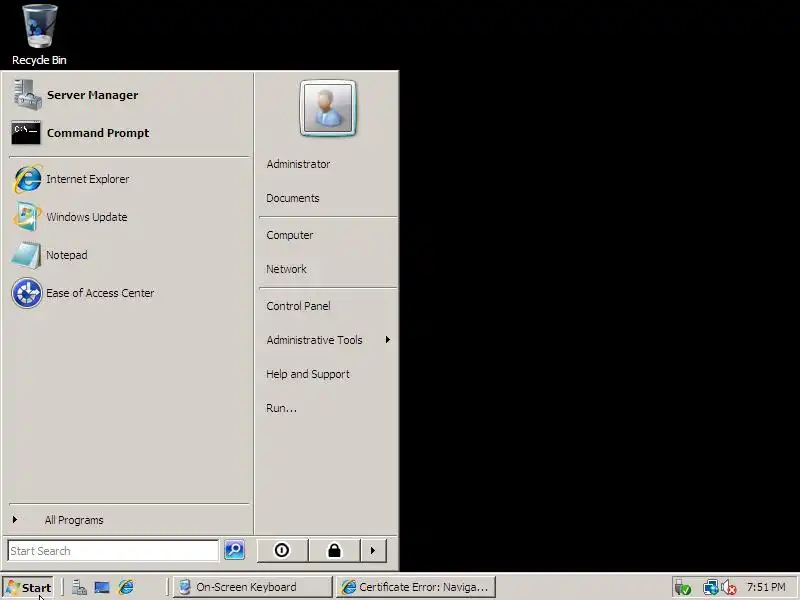Open Server Manager from Start menu

point(129,95)
